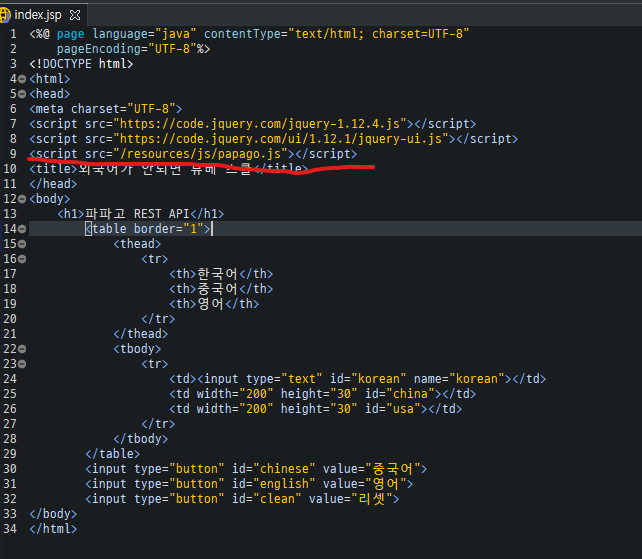Click line number 9 in the gutter
642x559 pixels.
pos(13,154)
